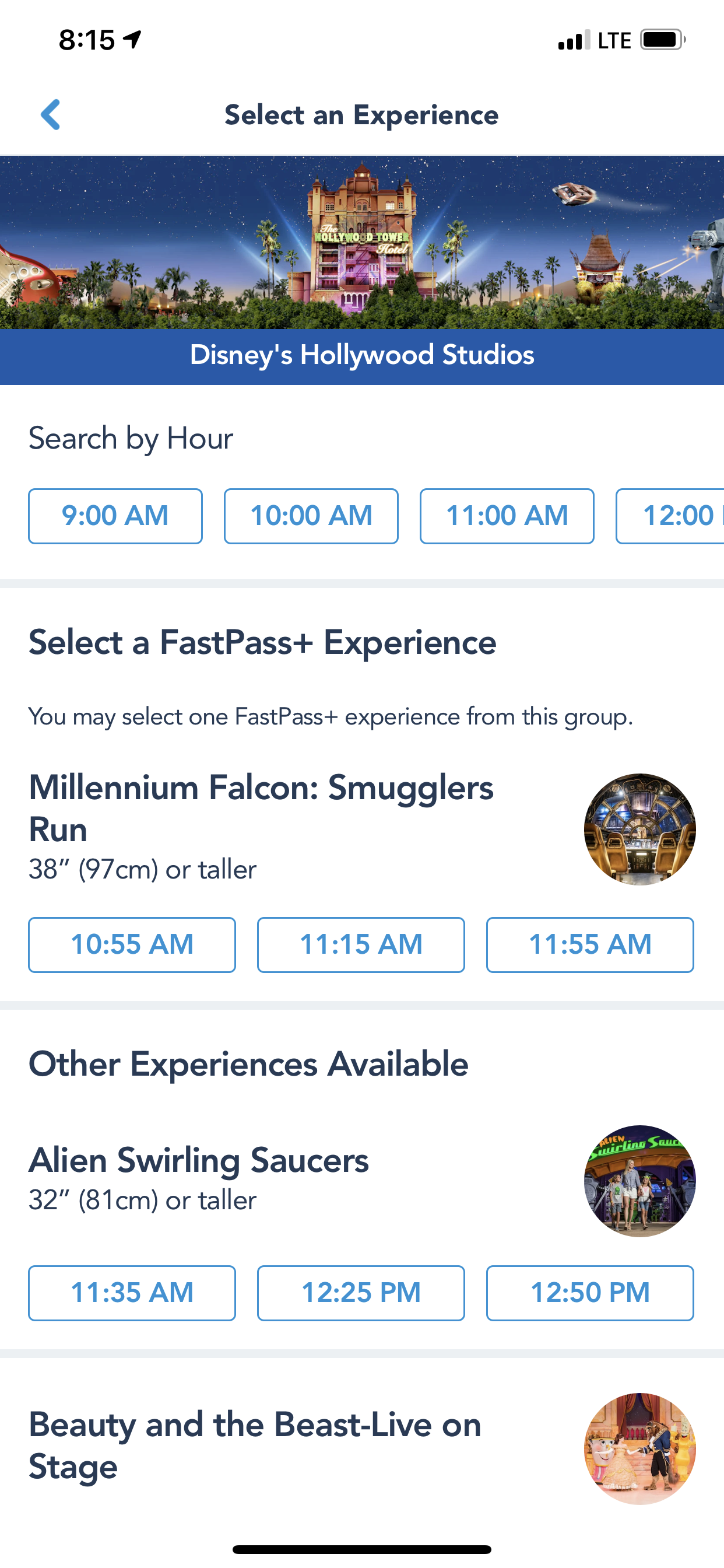Pick 11:15 AM for Millennium Falcon
The image size is (724, 1568).
361,944
